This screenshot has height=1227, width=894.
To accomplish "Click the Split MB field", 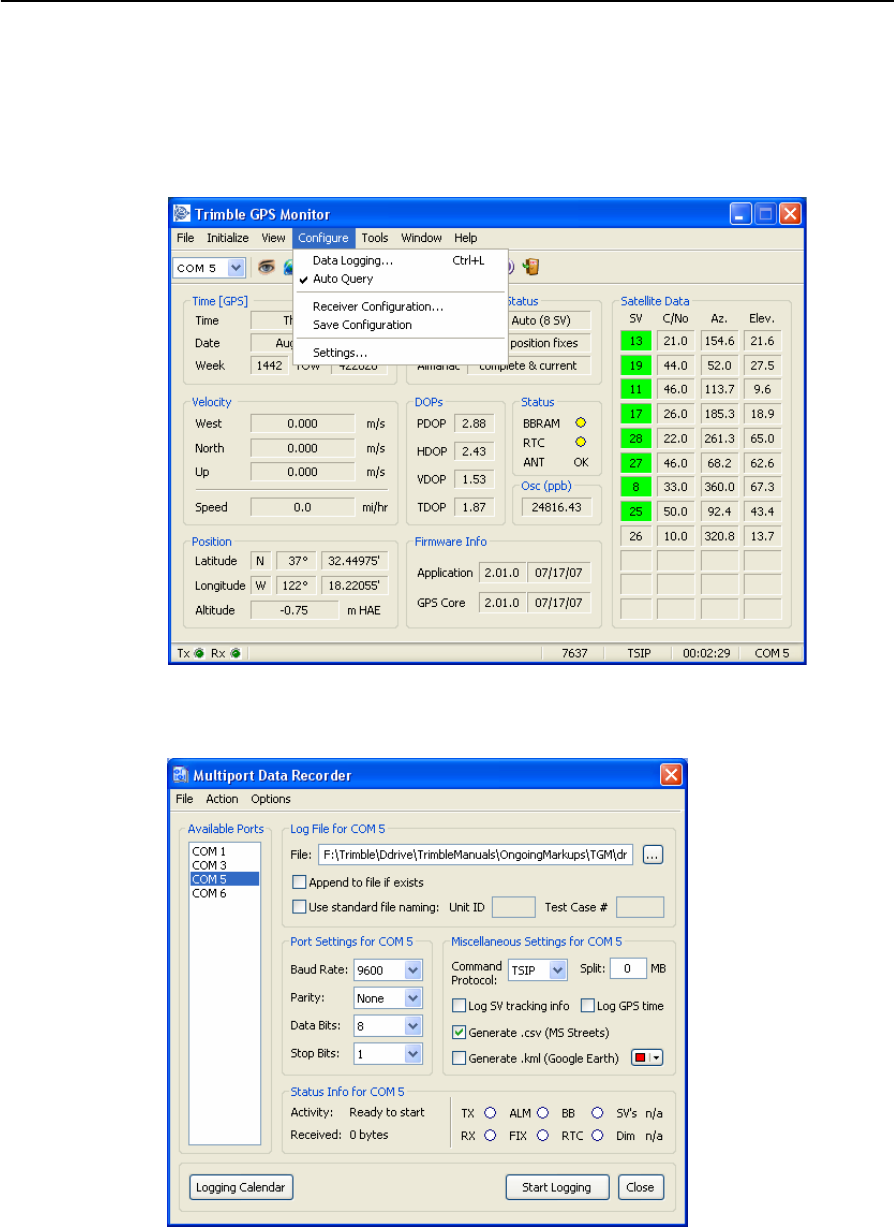I will coord(628,969).
